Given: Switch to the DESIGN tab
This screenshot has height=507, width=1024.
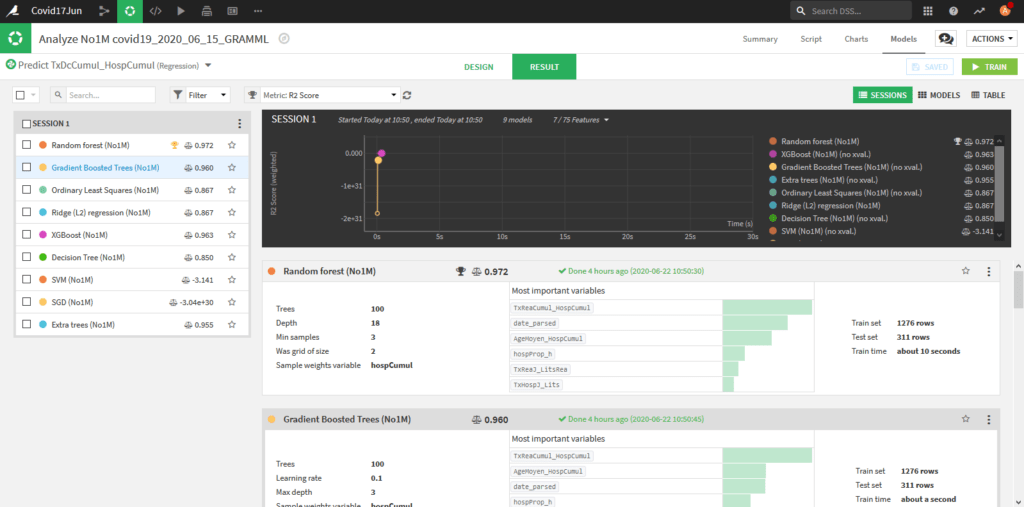Looking at the screenshot, I should (x=479, y=66).
